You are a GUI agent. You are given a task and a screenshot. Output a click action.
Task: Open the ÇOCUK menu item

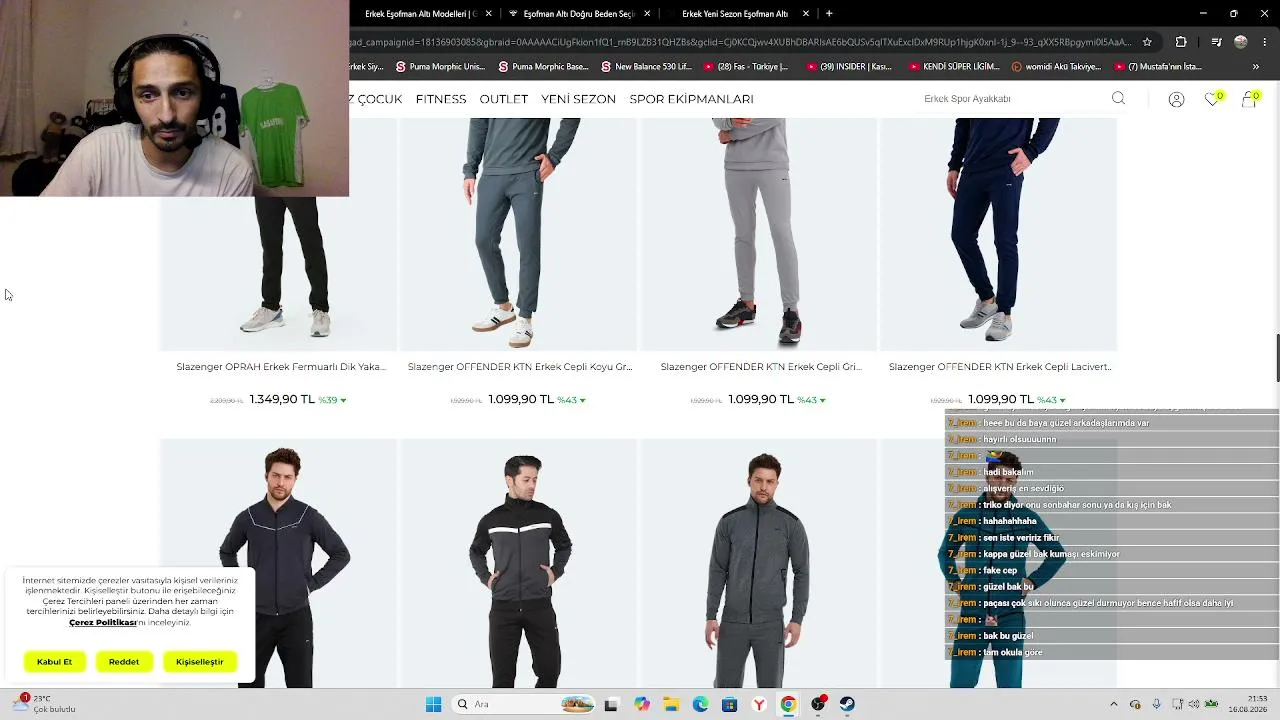(x=379, y=99)
